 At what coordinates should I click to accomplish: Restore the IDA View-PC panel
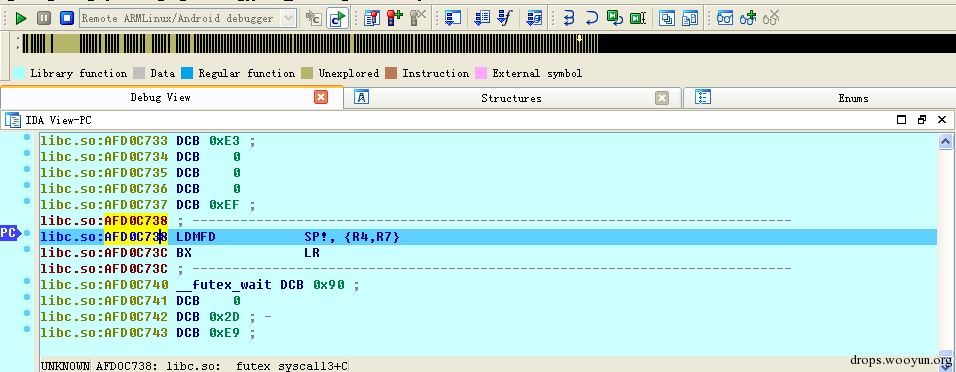pyautogui.click(x=922, y=120)
